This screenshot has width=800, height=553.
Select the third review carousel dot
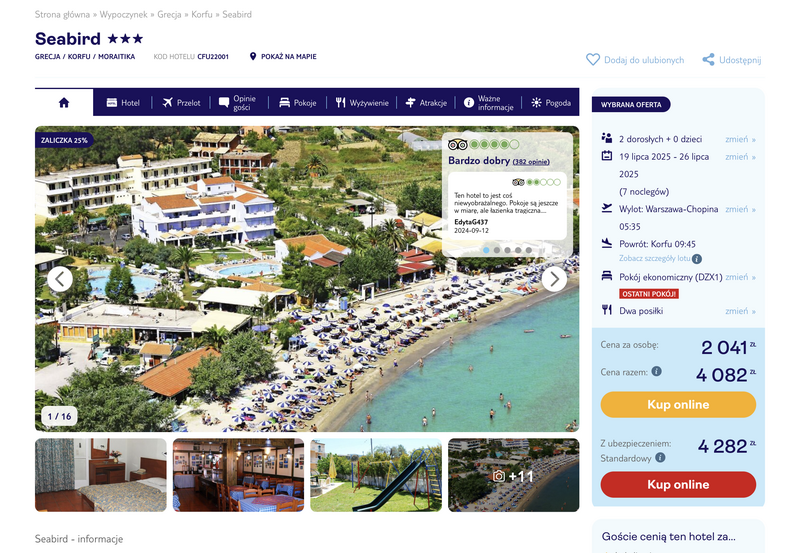(508, 250)
